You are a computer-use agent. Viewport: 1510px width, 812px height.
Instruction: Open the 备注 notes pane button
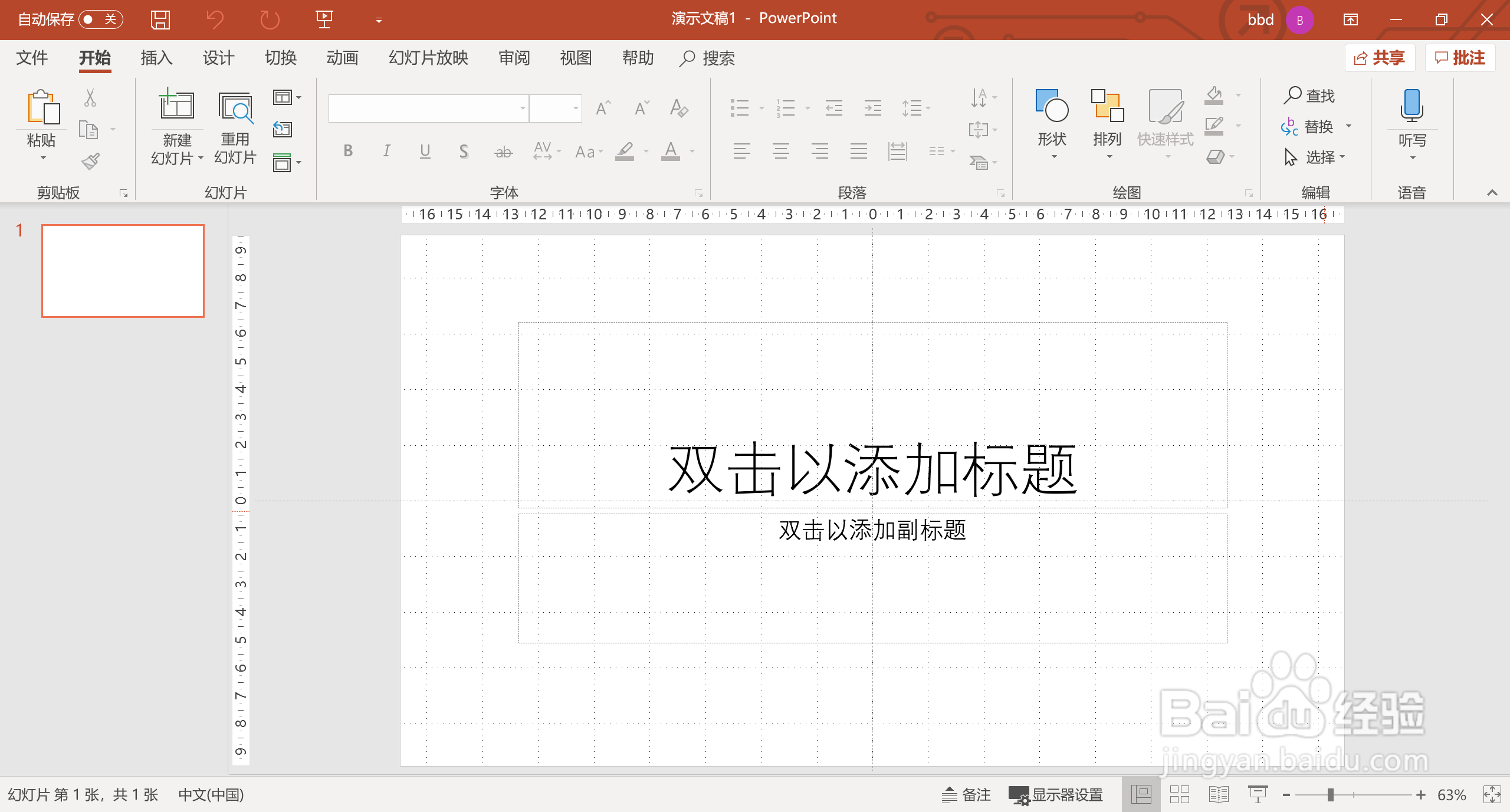click(966, 794)
